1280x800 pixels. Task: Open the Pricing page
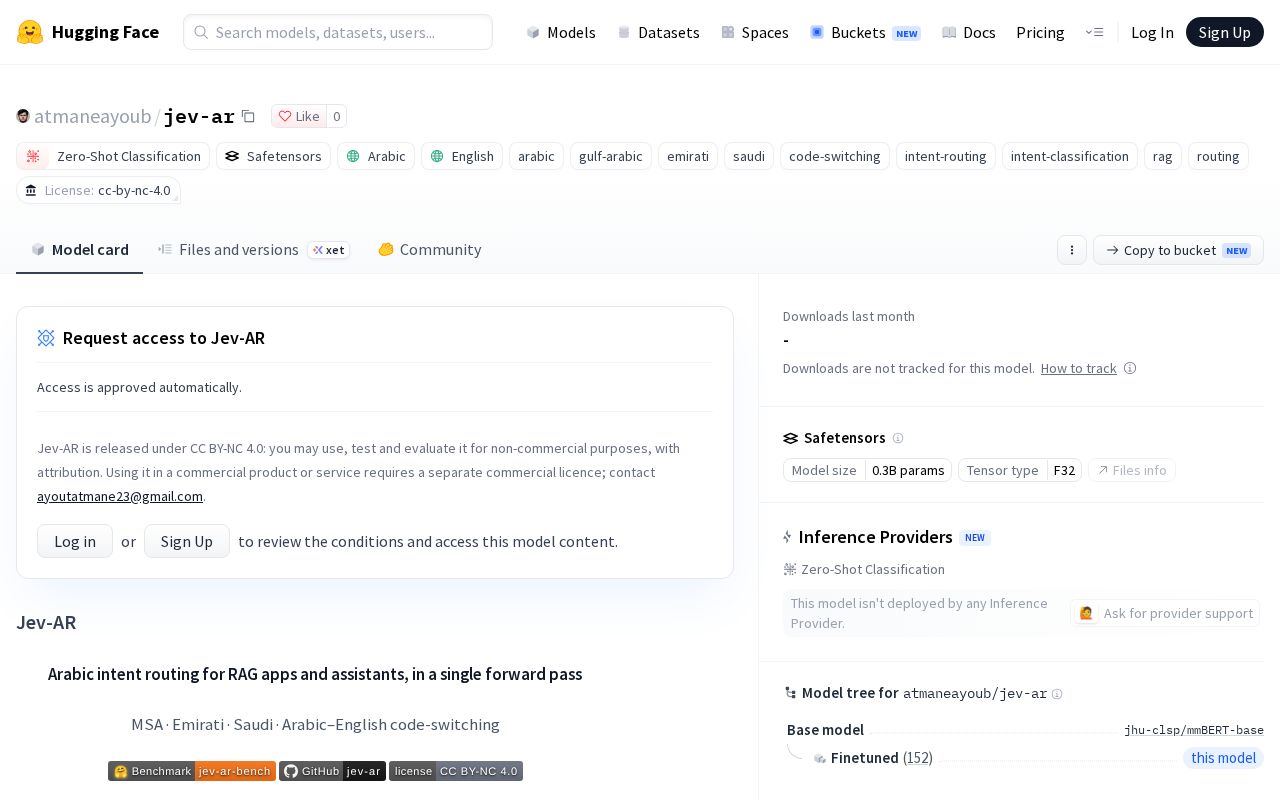click(x=1040, y=32)
